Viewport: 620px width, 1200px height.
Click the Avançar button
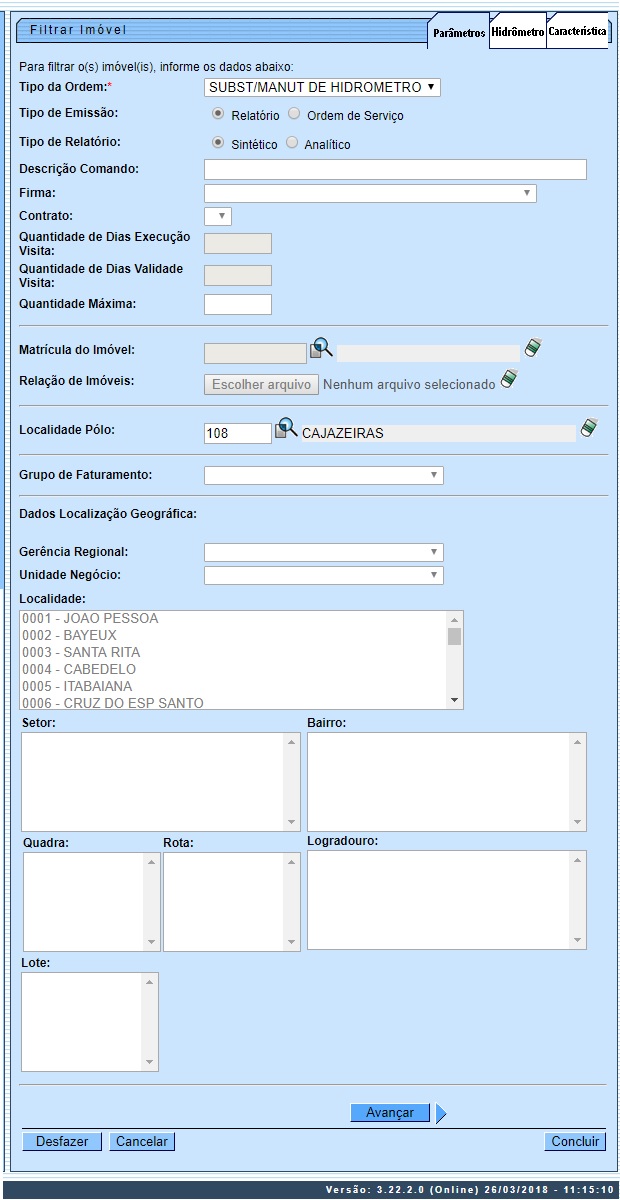coord(389,1113)
